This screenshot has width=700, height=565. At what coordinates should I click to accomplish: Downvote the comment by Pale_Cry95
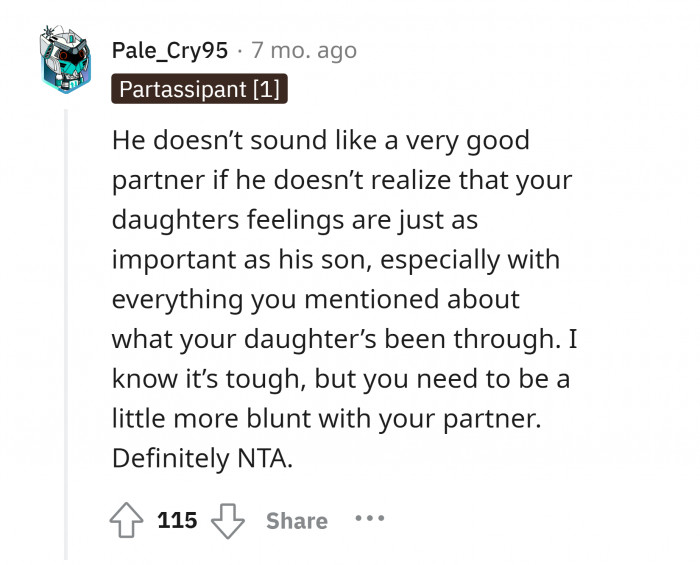[230, 520]
